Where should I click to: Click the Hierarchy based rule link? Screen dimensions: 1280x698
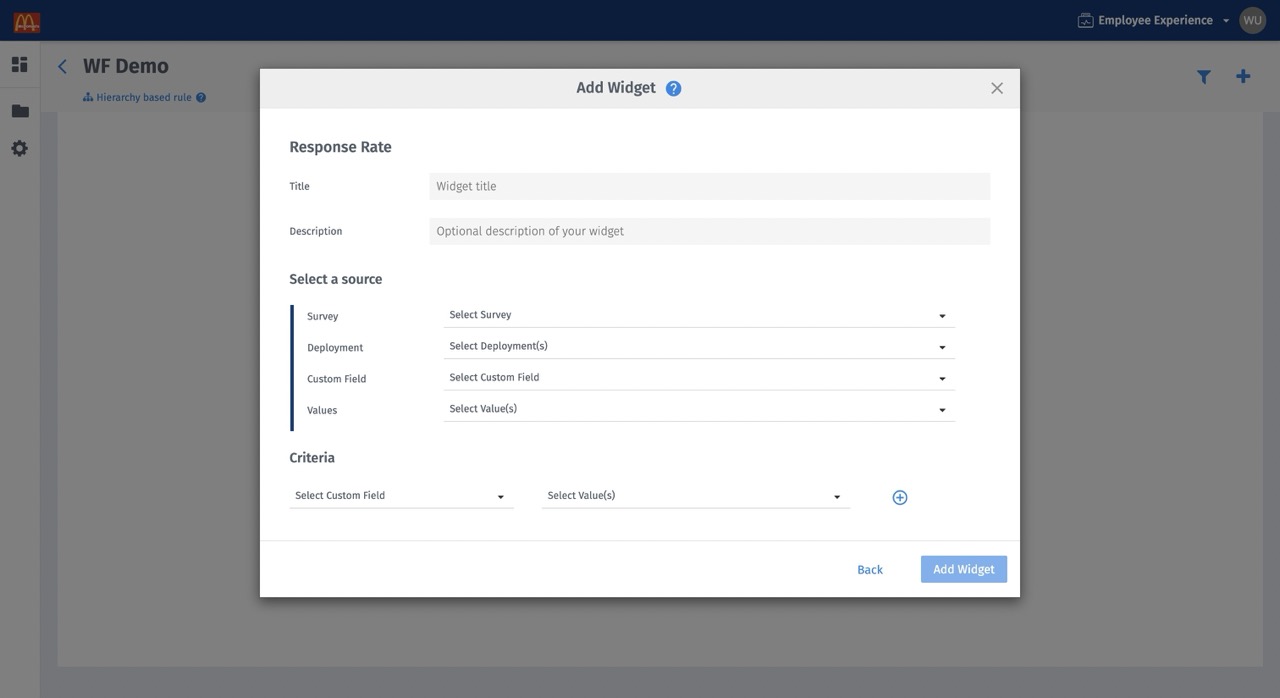(x=142, y=97)
